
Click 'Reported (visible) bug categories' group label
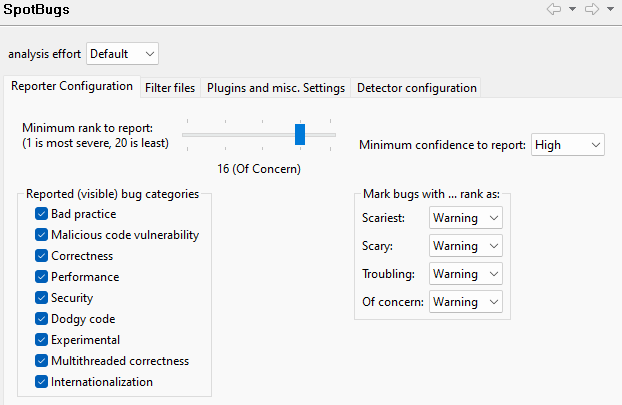pyautogui.click(x=112, y=194)
